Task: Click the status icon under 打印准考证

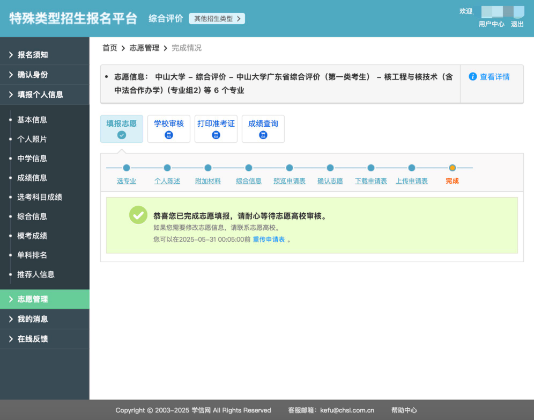Action: pyautogui.click(x=216, y=135)
